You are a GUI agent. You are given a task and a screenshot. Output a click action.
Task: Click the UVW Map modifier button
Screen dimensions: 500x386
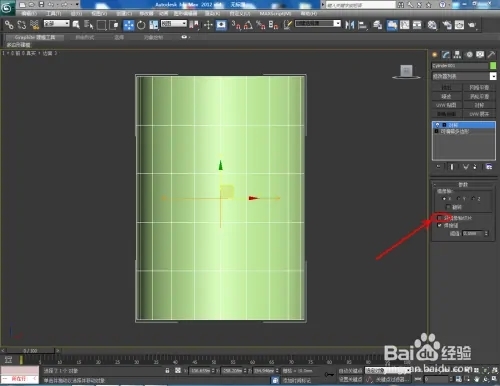click(447, 105)
